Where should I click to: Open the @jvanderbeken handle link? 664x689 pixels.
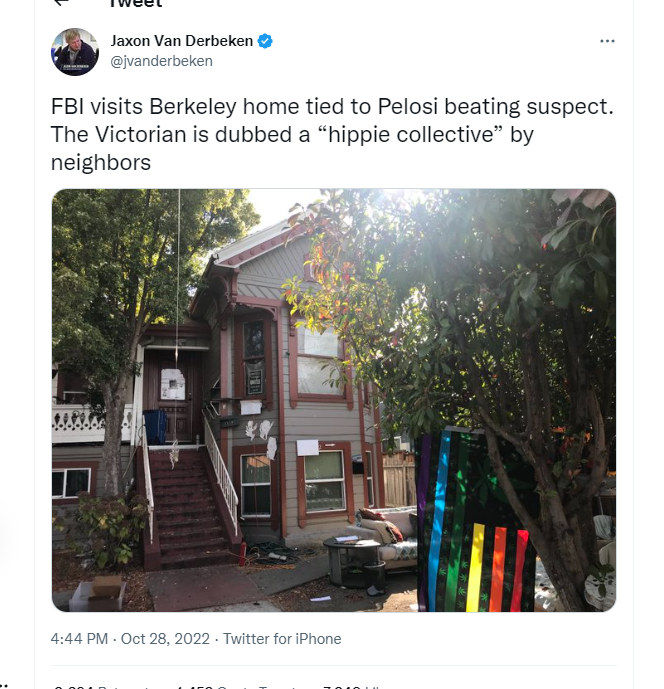pyautogui.click(x=161, y=61)
